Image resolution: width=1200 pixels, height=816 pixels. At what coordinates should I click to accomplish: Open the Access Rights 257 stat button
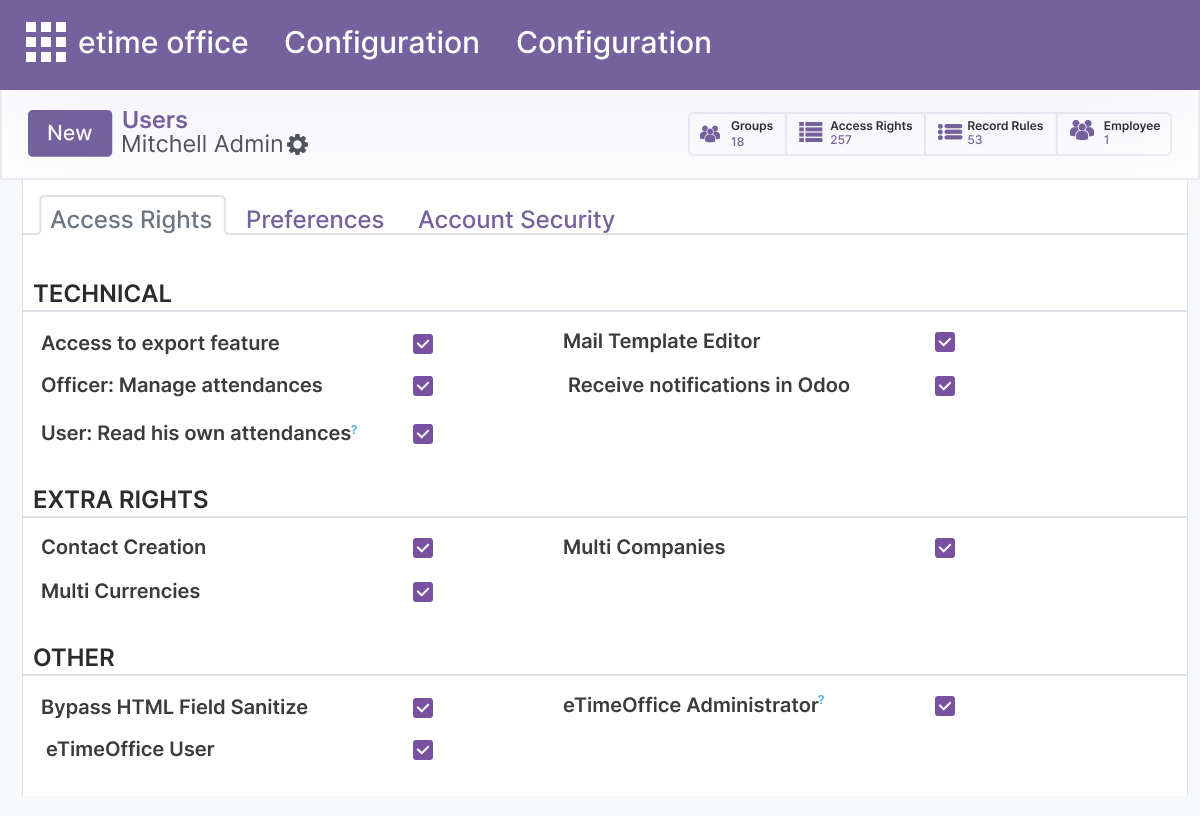click(857, 133)
